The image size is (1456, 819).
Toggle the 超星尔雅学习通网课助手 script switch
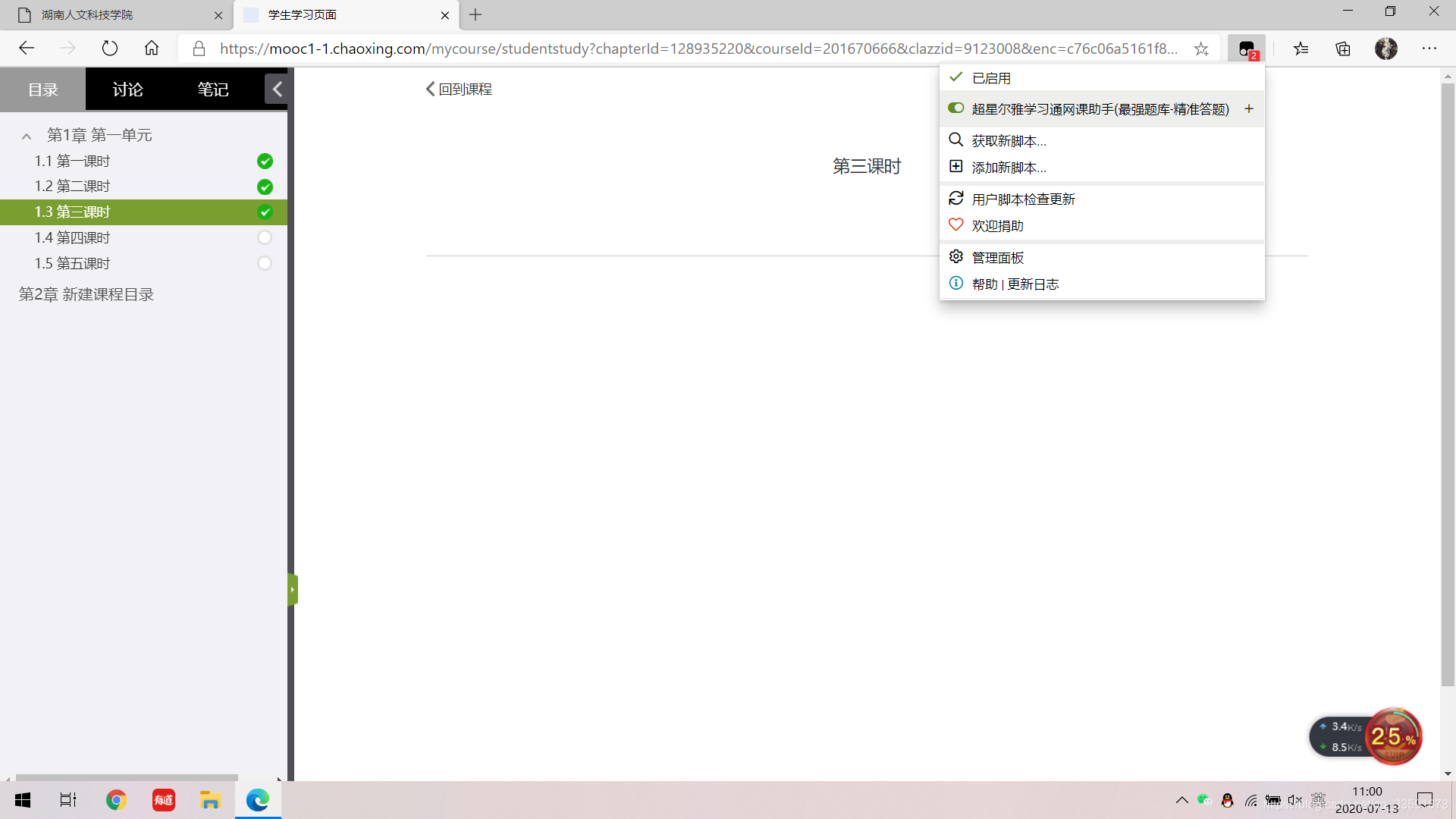955,108
